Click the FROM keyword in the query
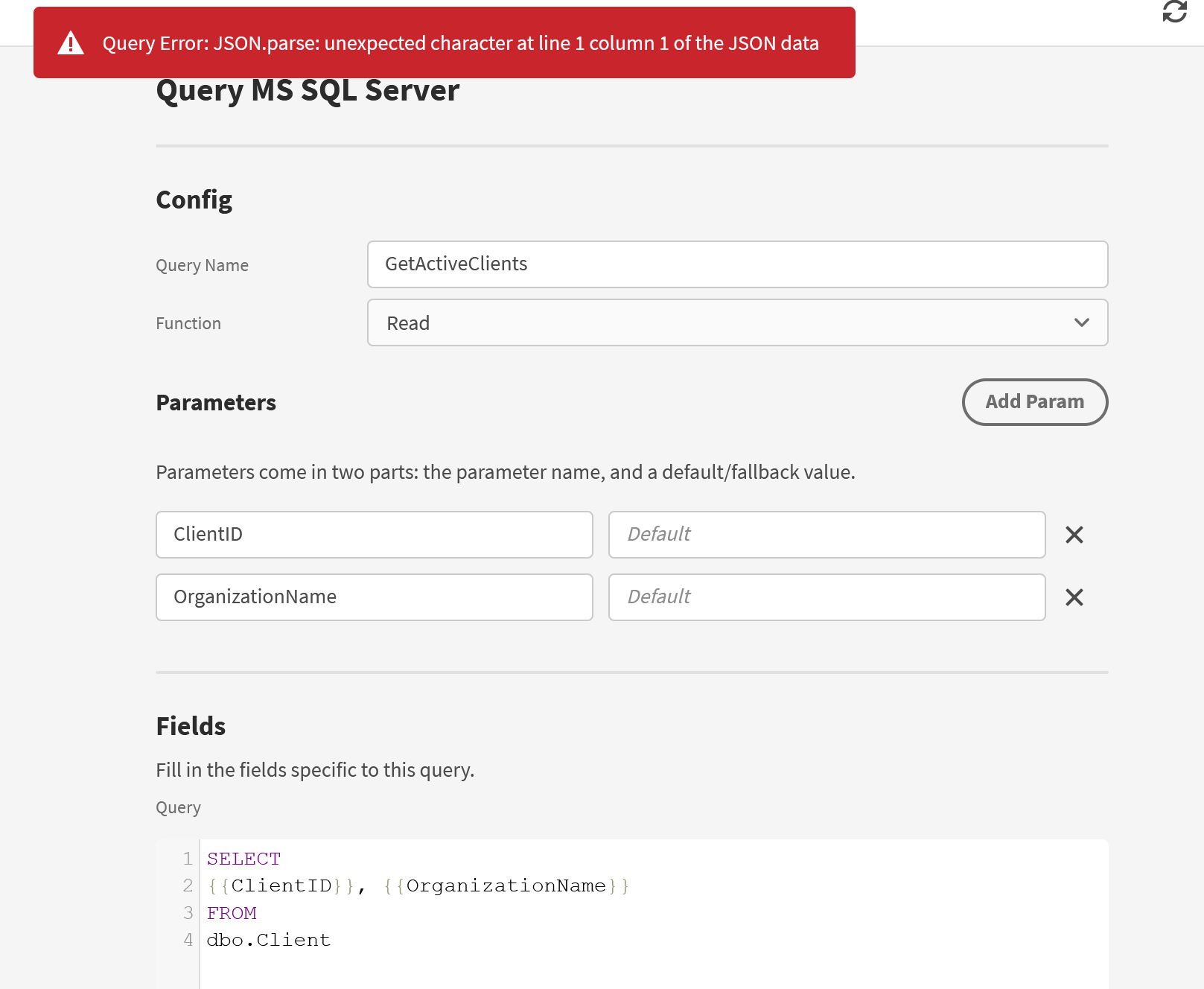The image size is (1204, 989). pos(232,912)
